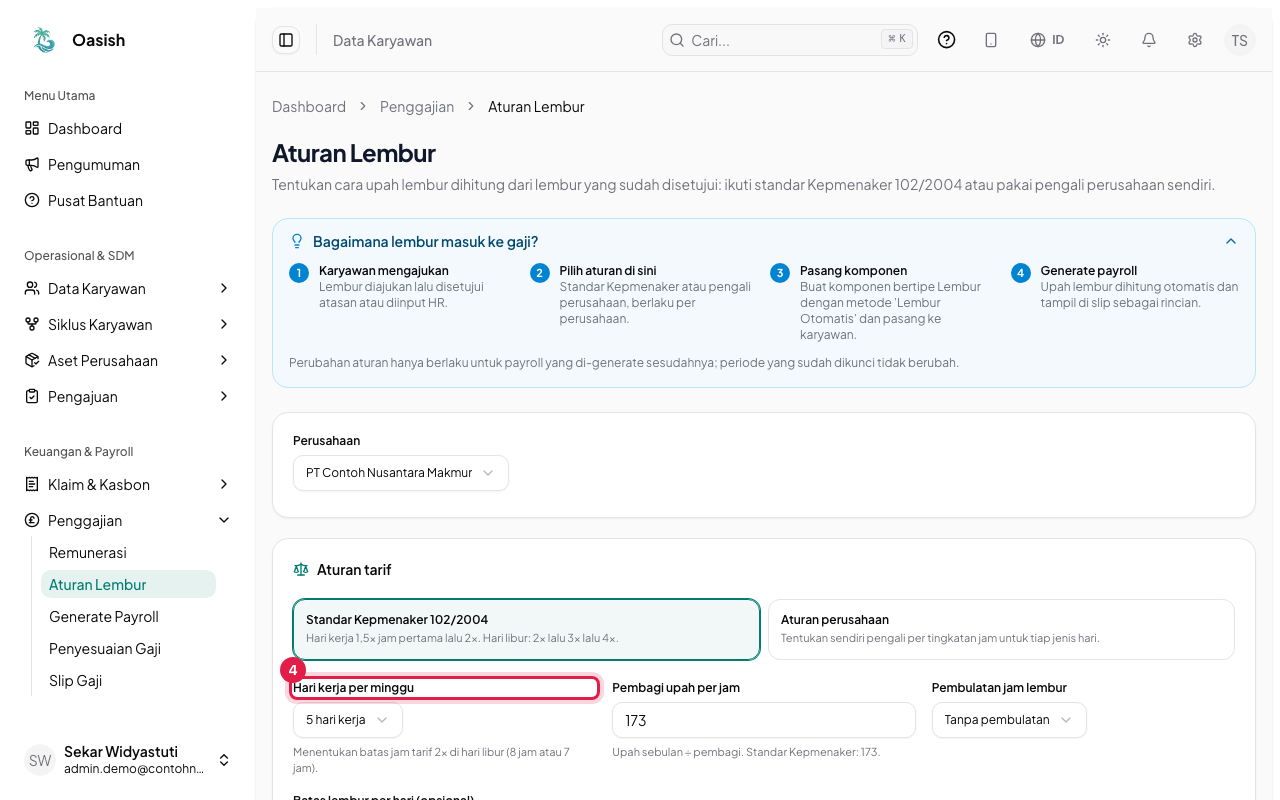This screenshot has height=800, width=1280.
Task: Expand the Pengajuan sidebar group
Action: click(x=128, y=396)
